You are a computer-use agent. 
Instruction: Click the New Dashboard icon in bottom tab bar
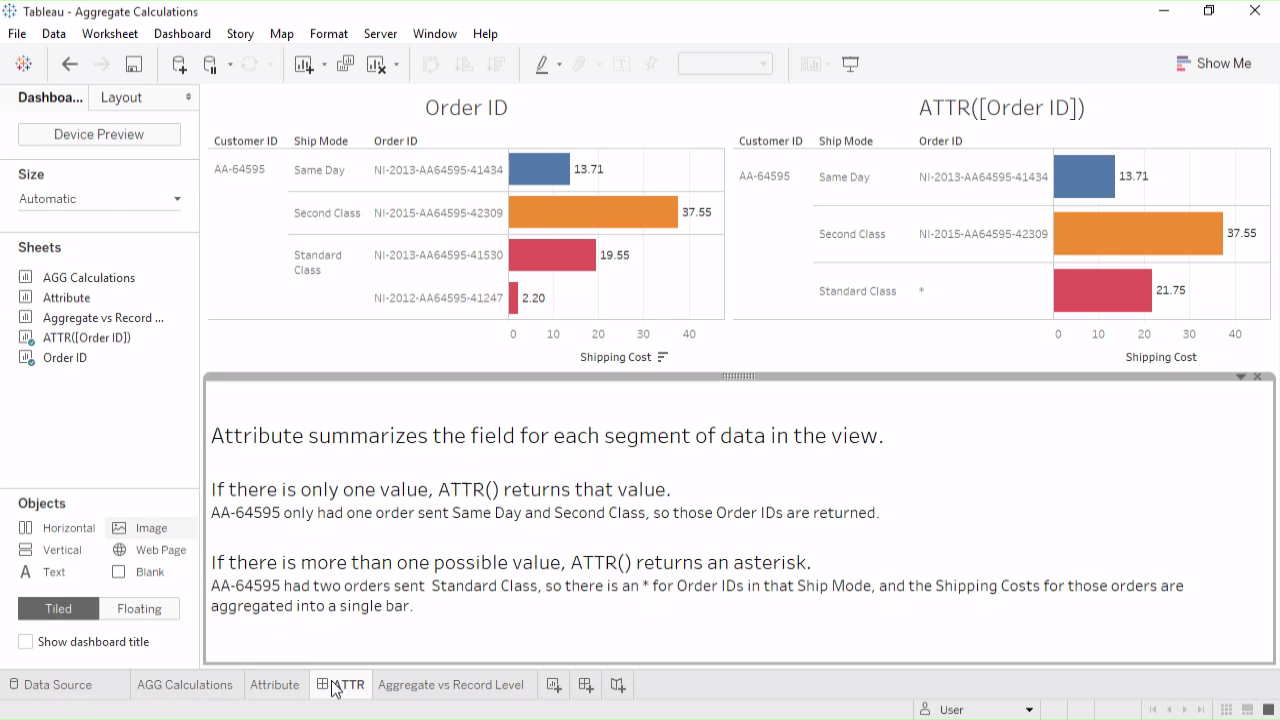tap(586, 685)
